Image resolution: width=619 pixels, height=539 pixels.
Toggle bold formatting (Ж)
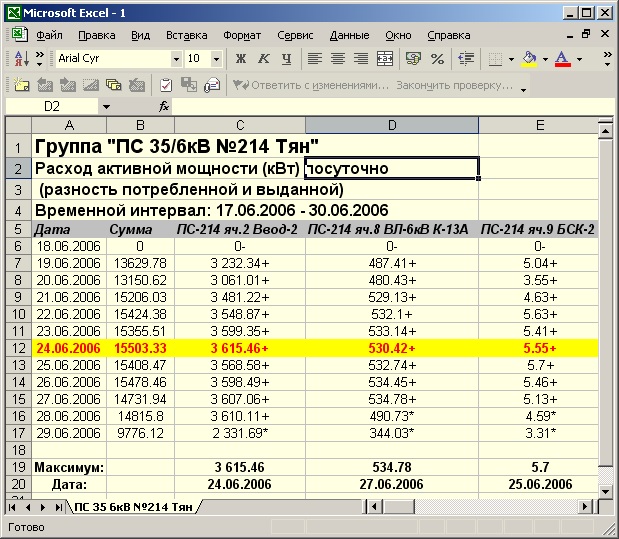click(243, 59)
